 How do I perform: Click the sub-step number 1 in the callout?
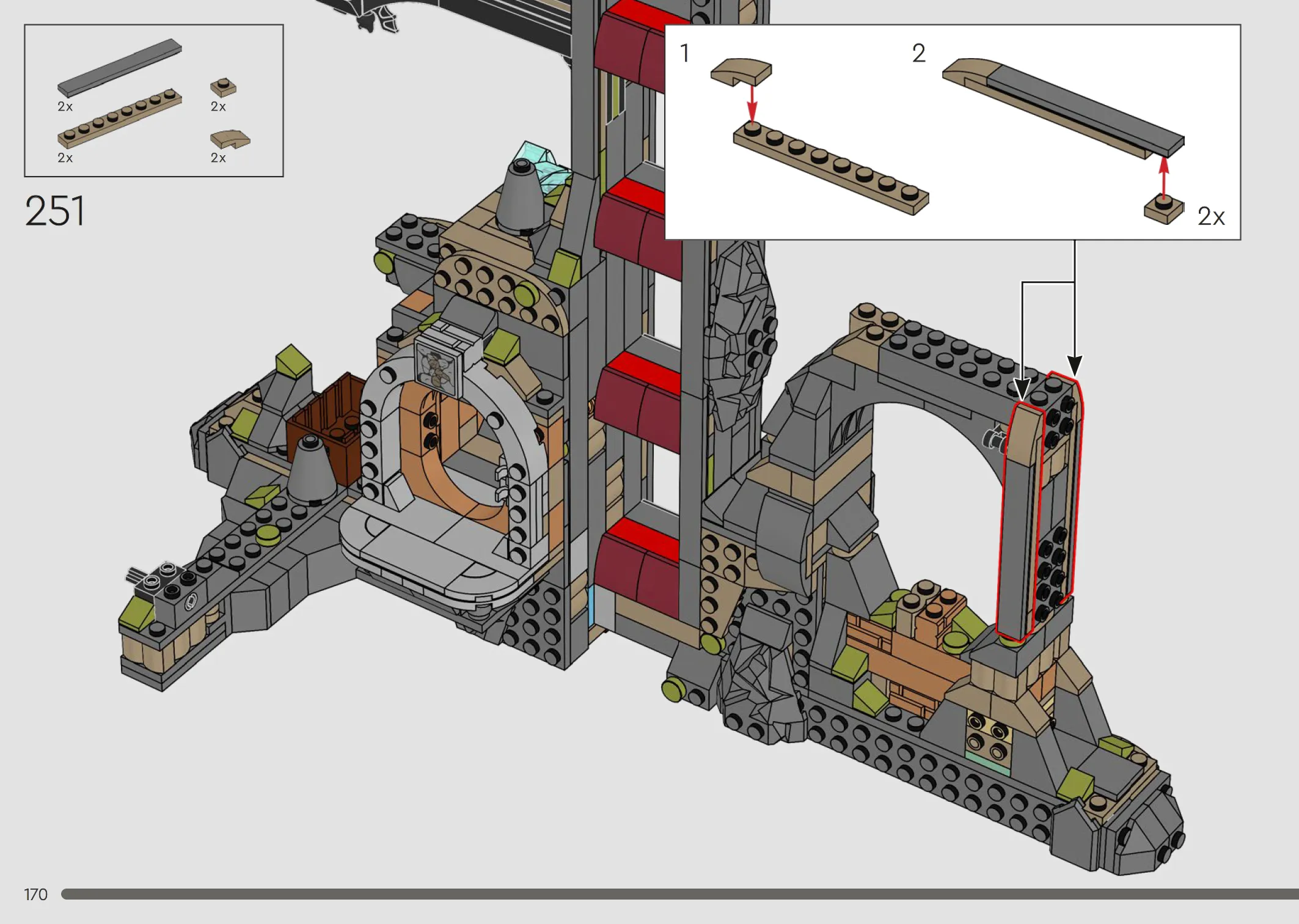point(685,53)
